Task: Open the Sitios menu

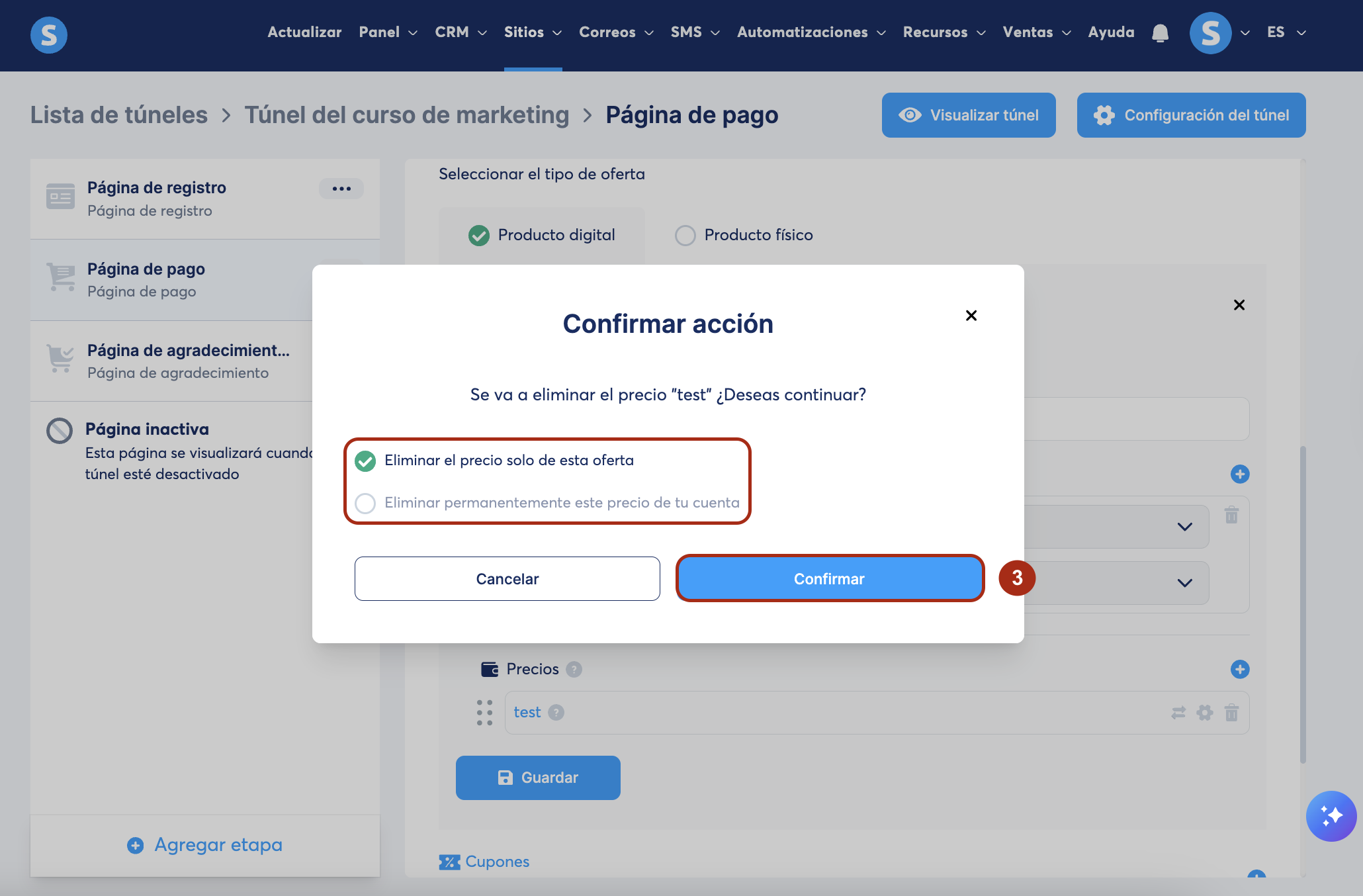Action: tap(532, 32)
